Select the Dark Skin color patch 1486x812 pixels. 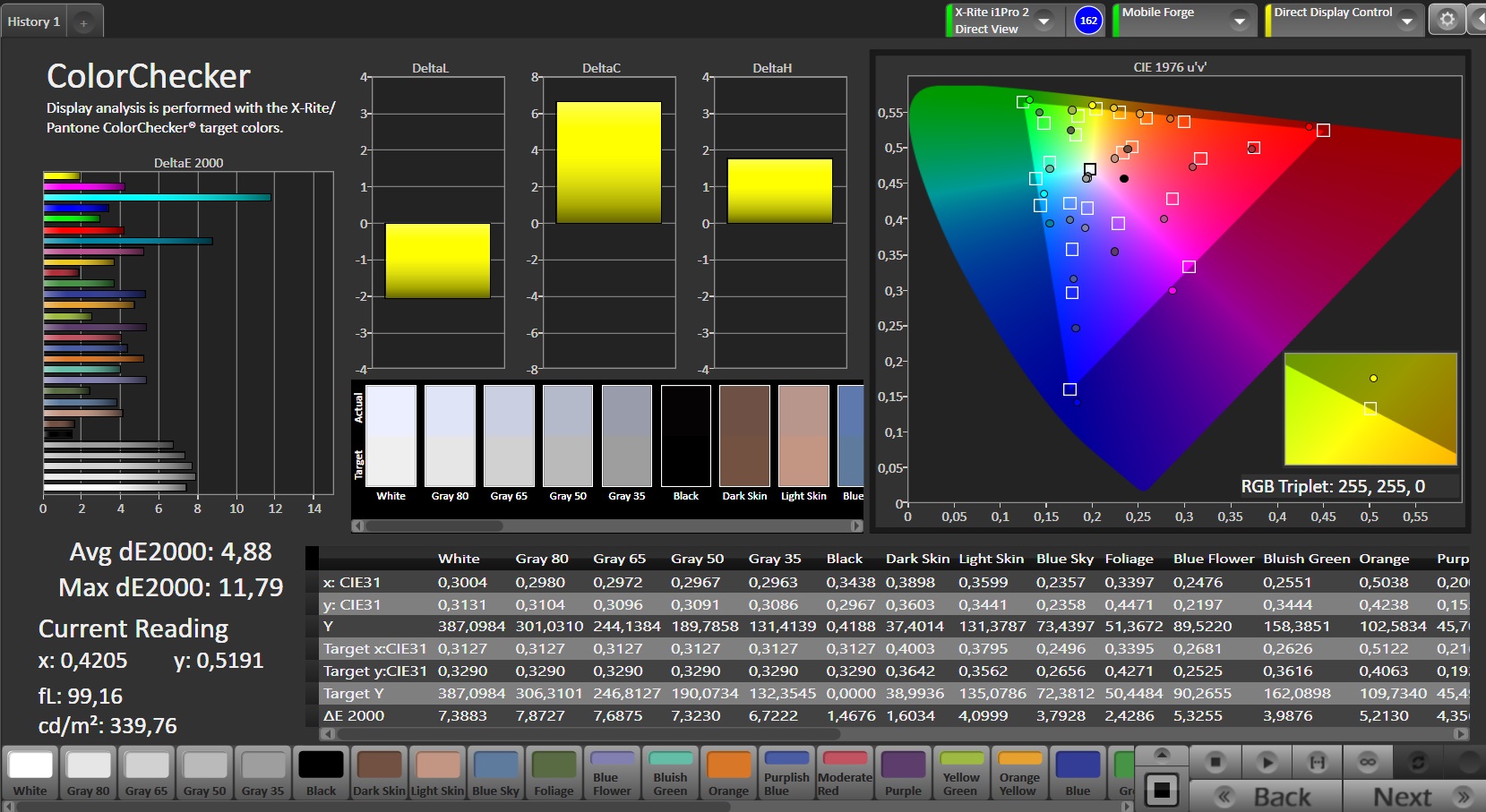[x=379, y=773]
